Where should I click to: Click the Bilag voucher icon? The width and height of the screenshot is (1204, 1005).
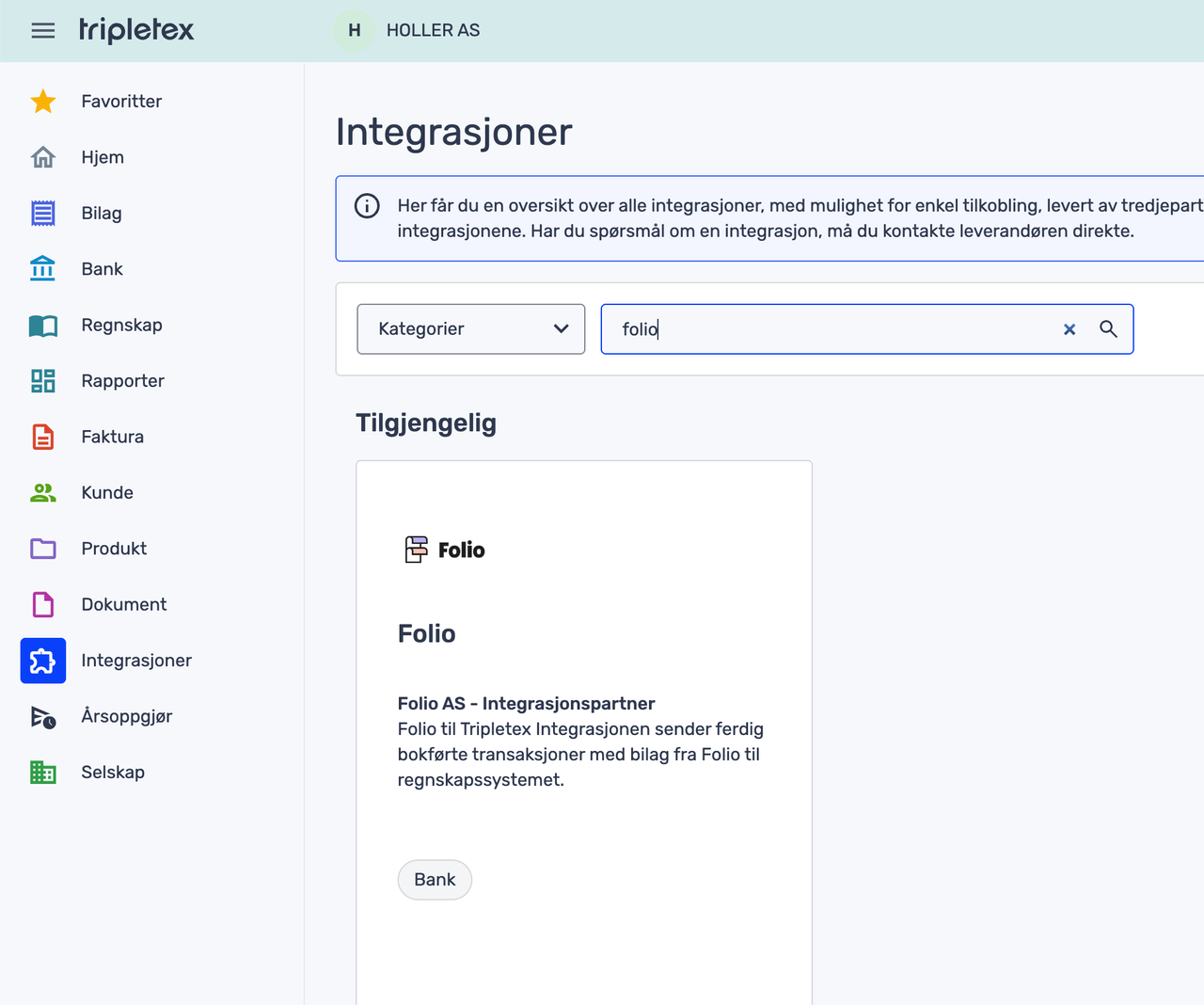tap(43, 214)
